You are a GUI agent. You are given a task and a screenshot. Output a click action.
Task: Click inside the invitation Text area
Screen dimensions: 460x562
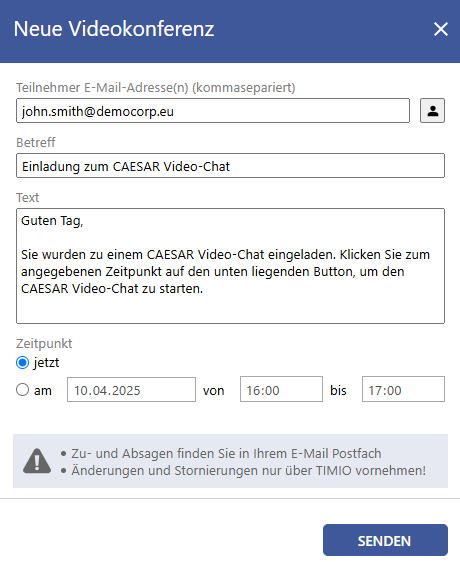pos(230,266)
